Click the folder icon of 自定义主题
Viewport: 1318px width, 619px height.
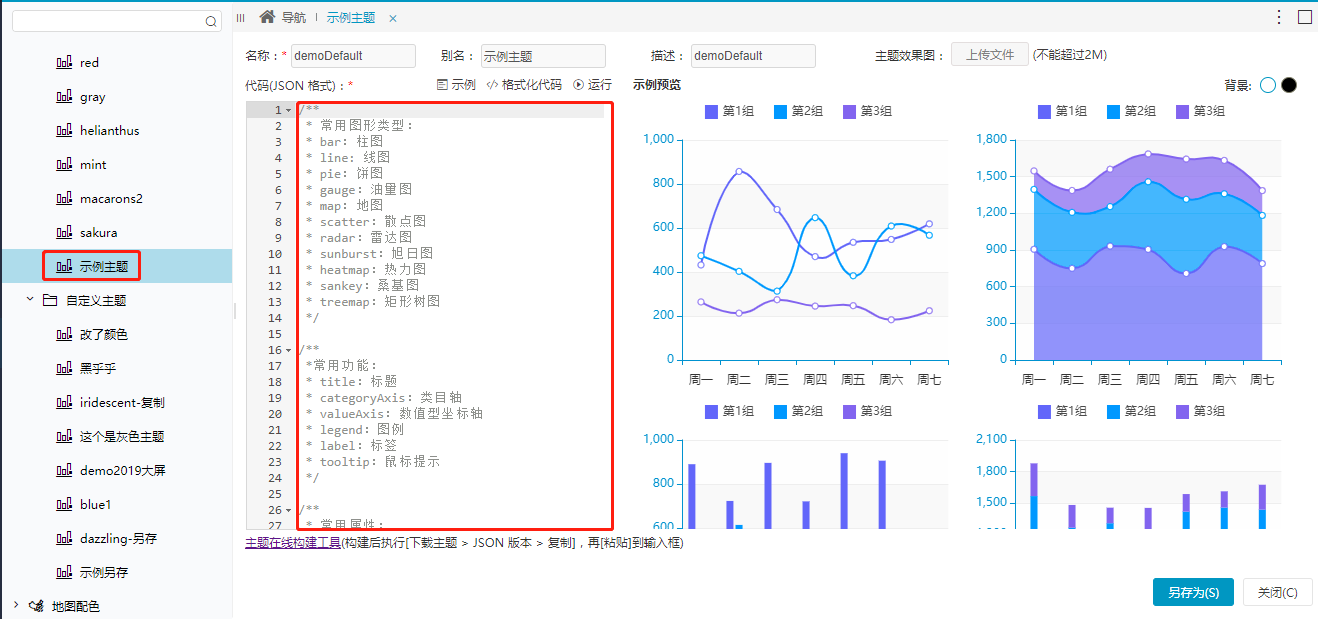coord(50,300)
